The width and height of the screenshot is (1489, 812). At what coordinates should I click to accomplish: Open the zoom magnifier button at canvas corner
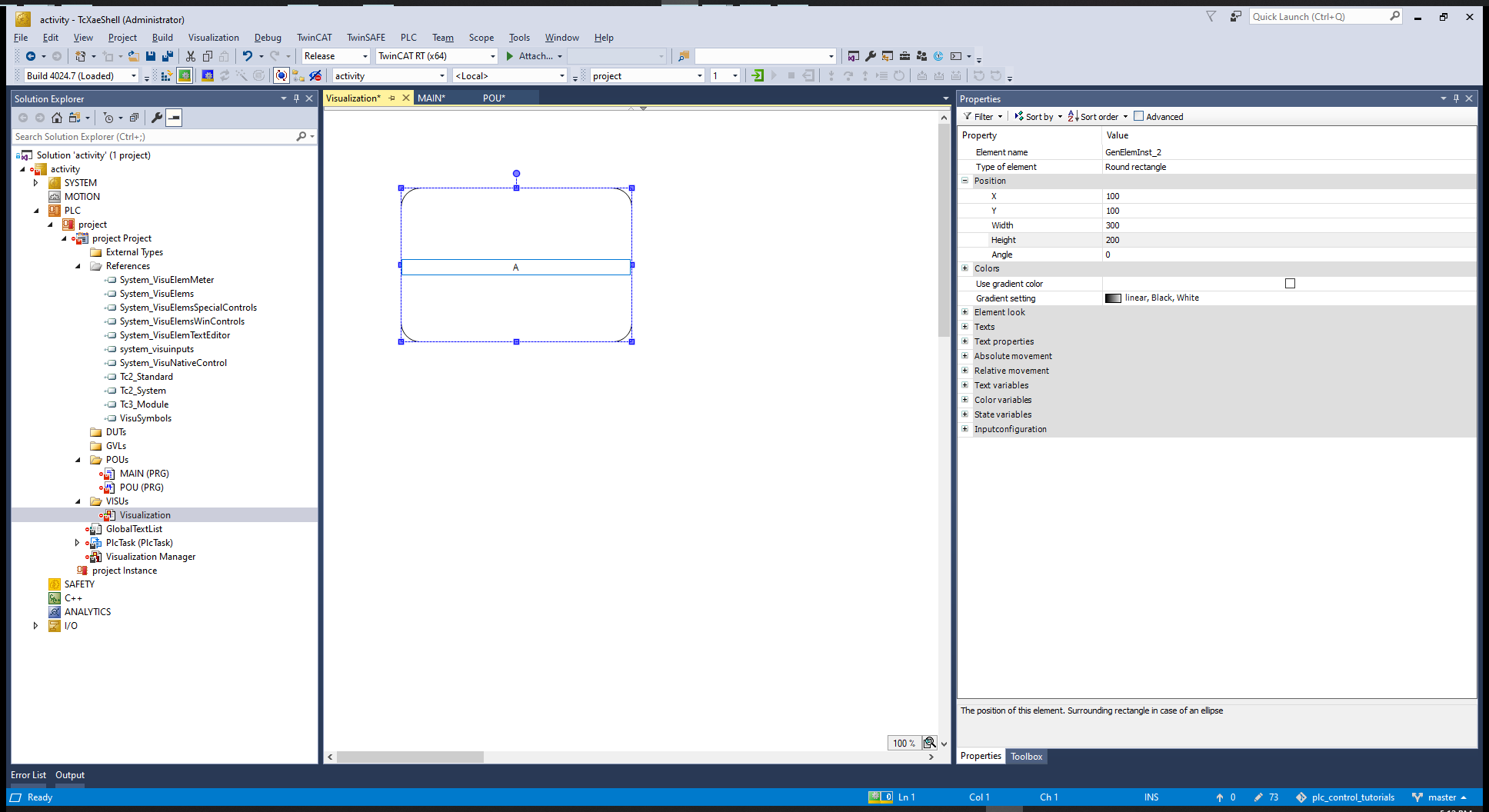point(930,743)
